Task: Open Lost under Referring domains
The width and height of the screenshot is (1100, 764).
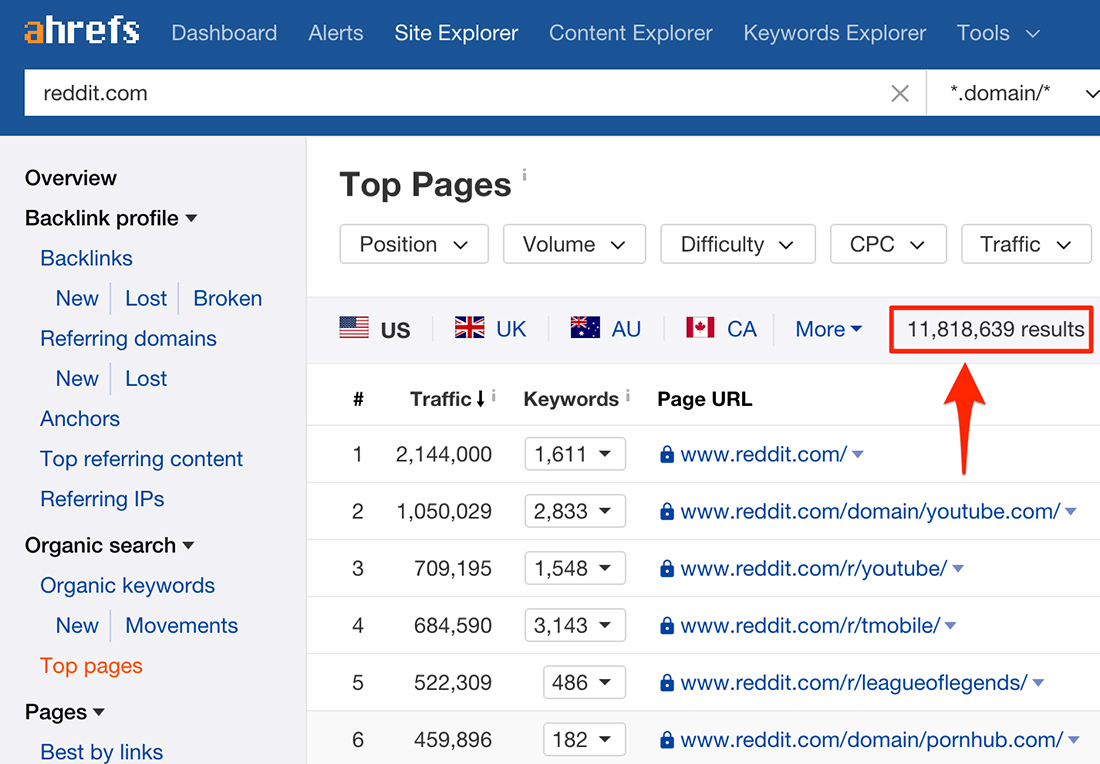Action: coord(146,378)
